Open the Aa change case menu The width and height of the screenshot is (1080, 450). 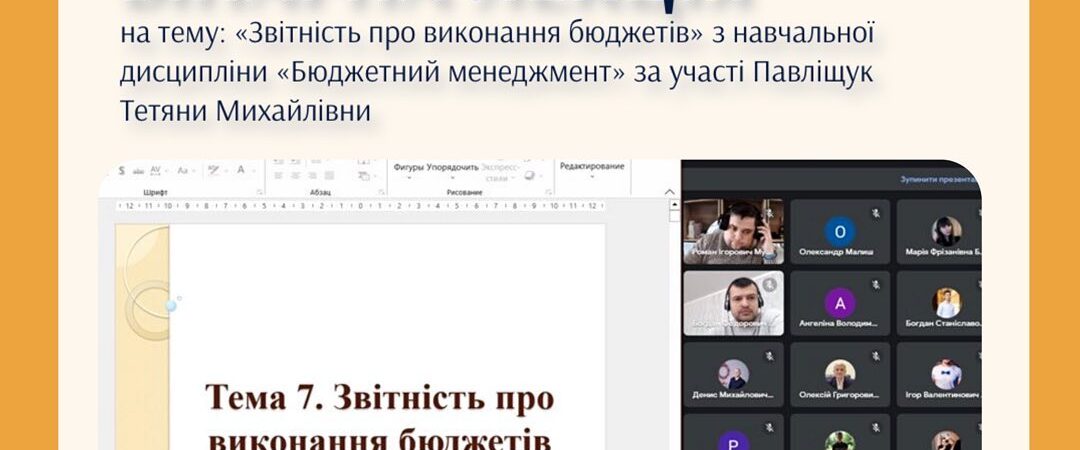click(x=185, y=170)
